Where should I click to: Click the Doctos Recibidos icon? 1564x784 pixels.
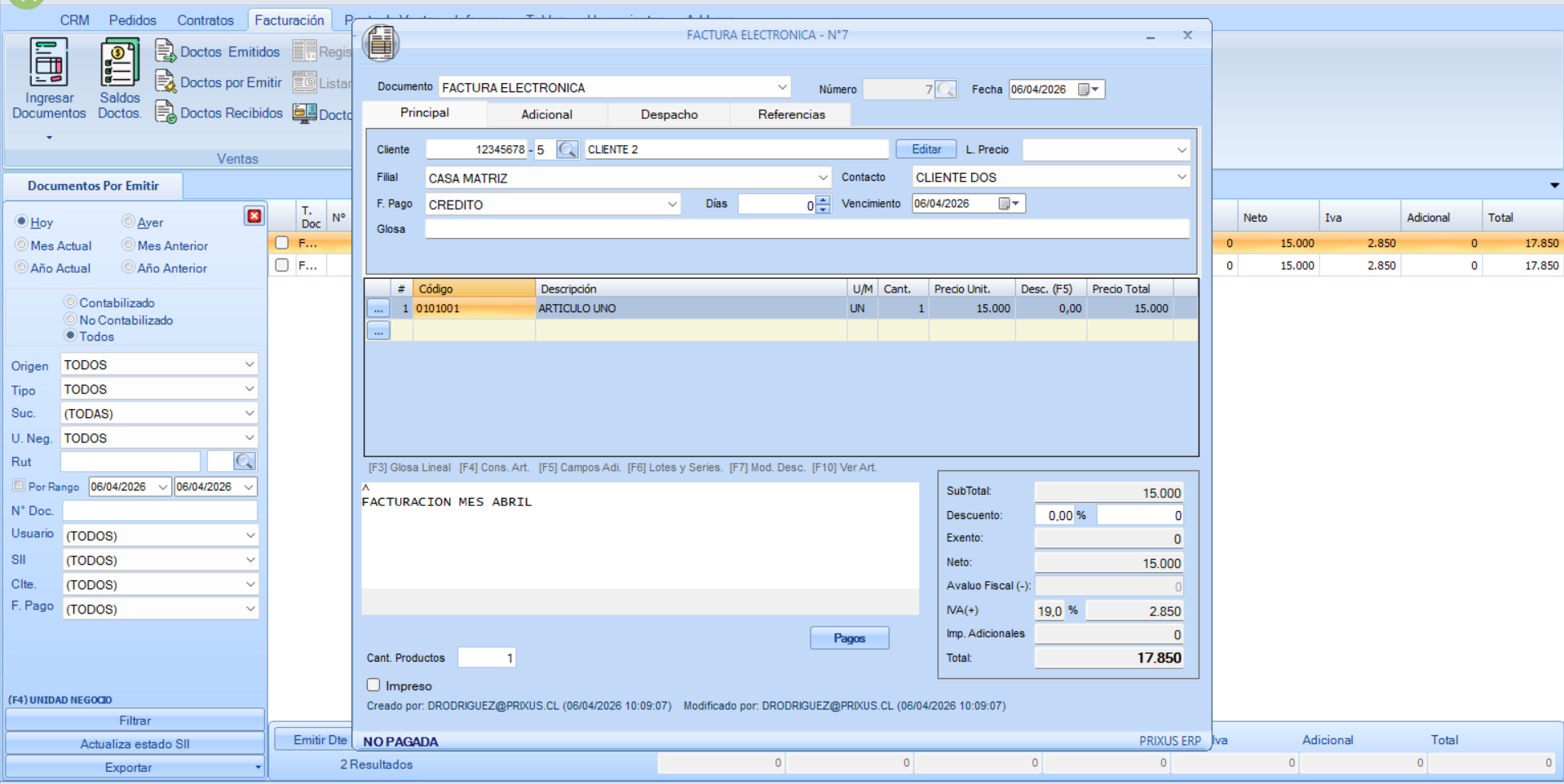(166, 112)
